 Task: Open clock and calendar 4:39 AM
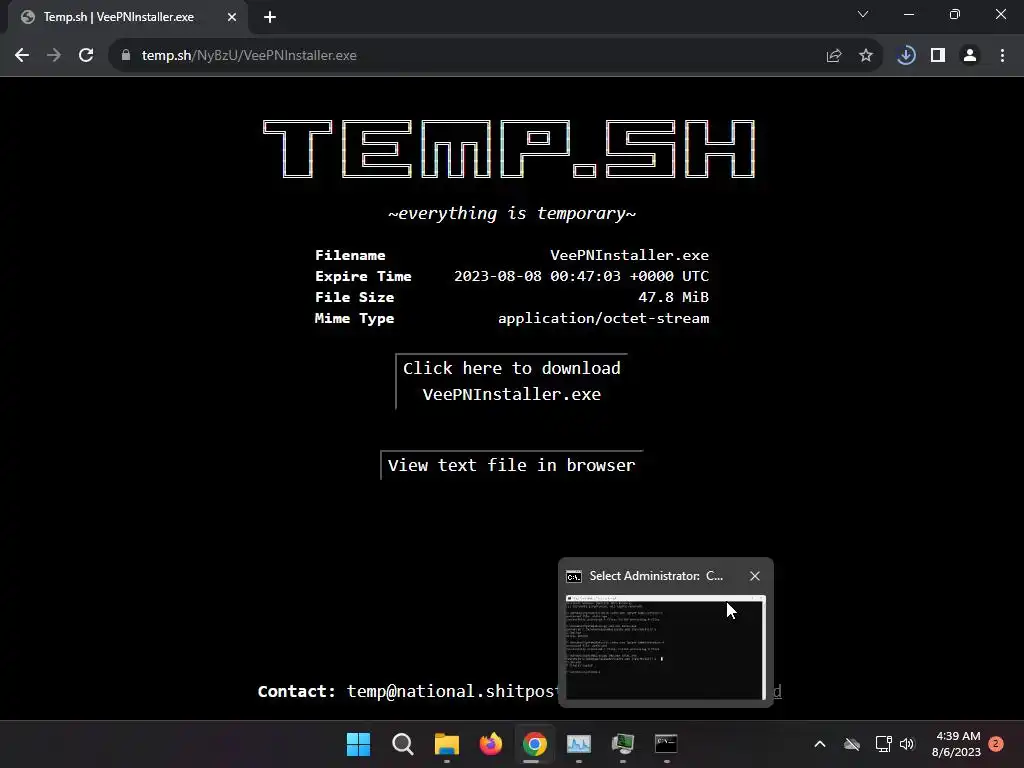point(957,744)
